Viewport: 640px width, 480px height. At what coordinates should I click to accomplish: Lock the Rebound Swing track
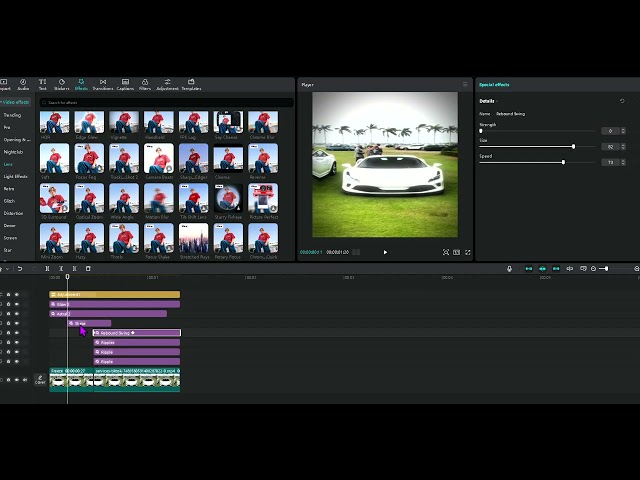(x=8, y=333)
